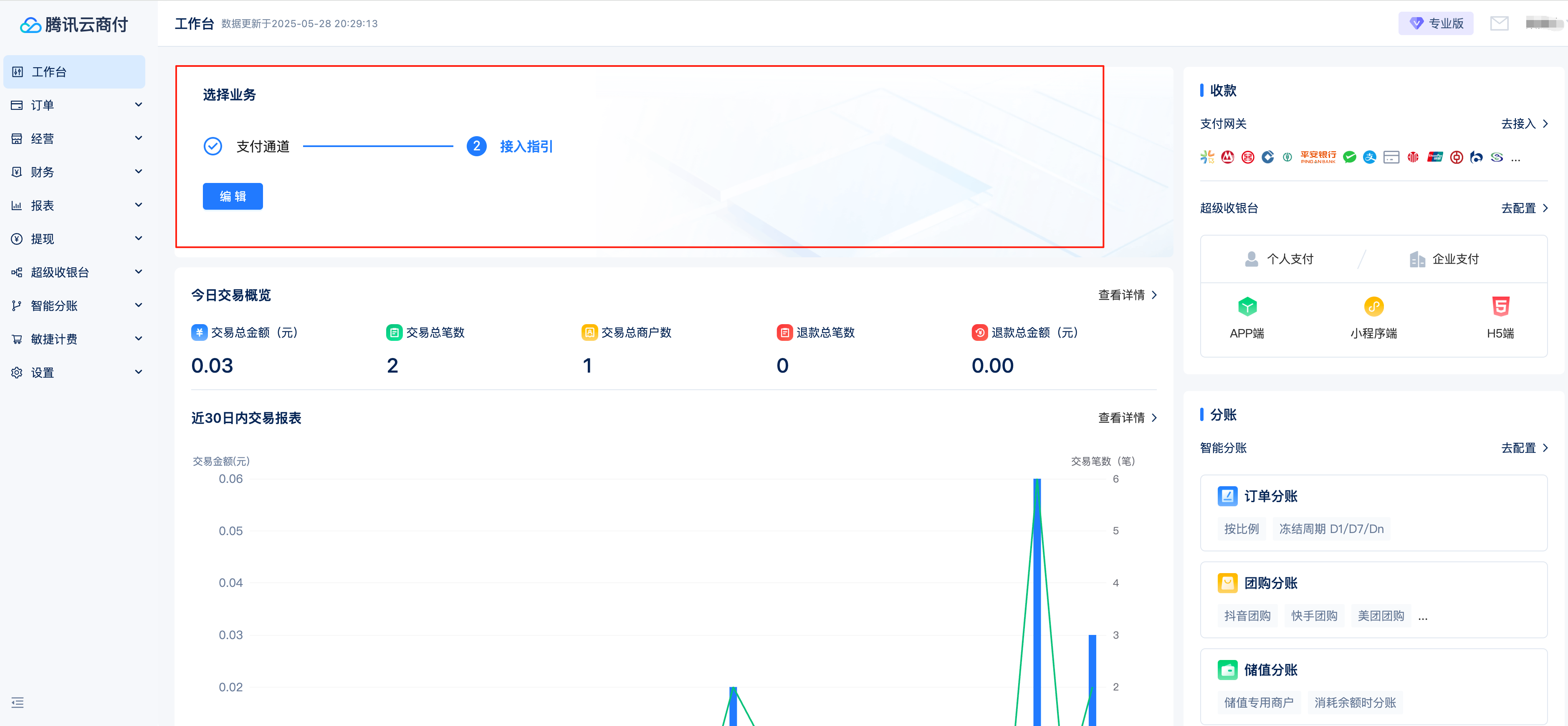Click the 企业支付 building icon
Screen dimensions: 1568x726
point(1417,259)
